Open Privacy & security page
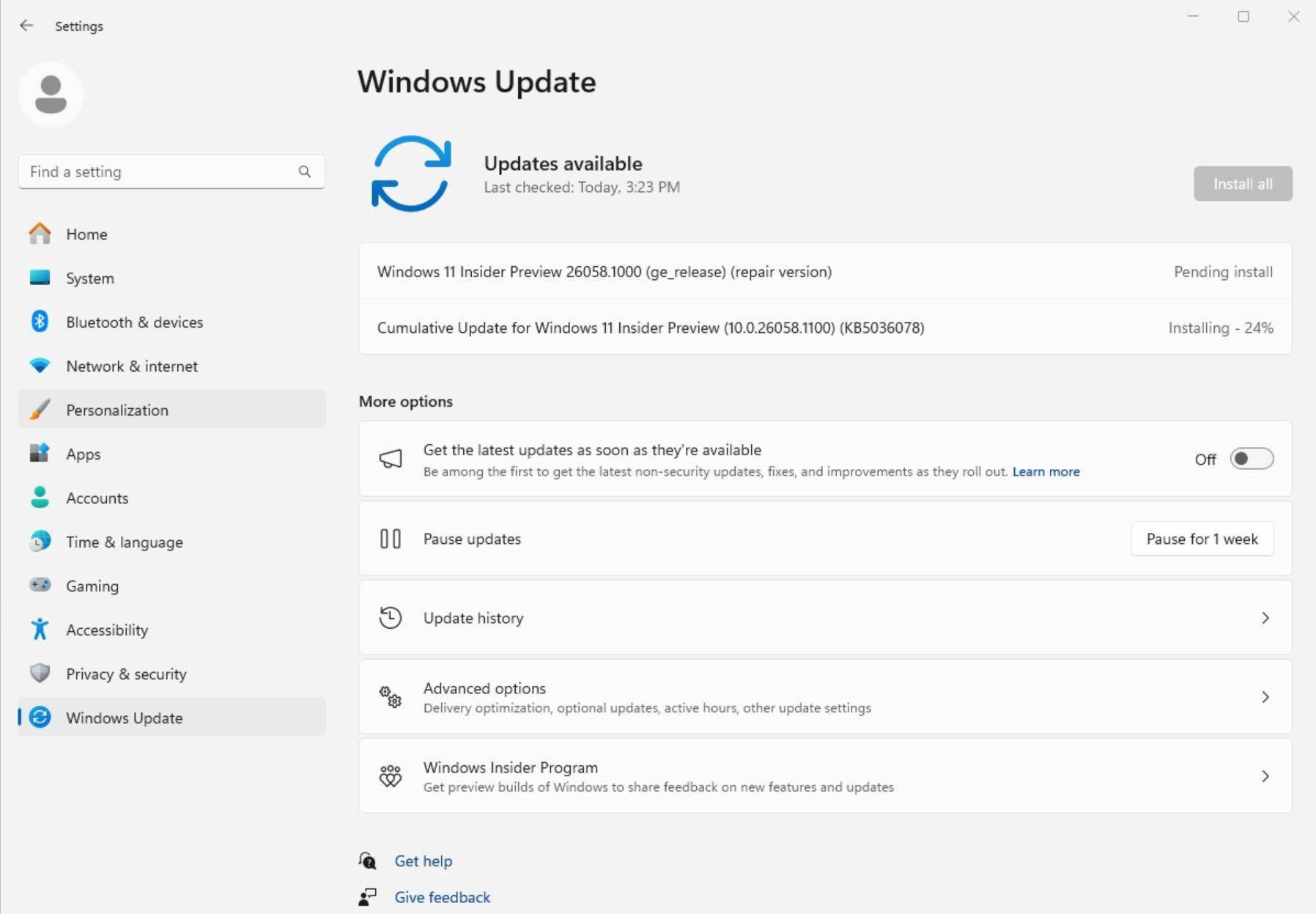Viewport: 1316px width, 914px height. [171, 674]
